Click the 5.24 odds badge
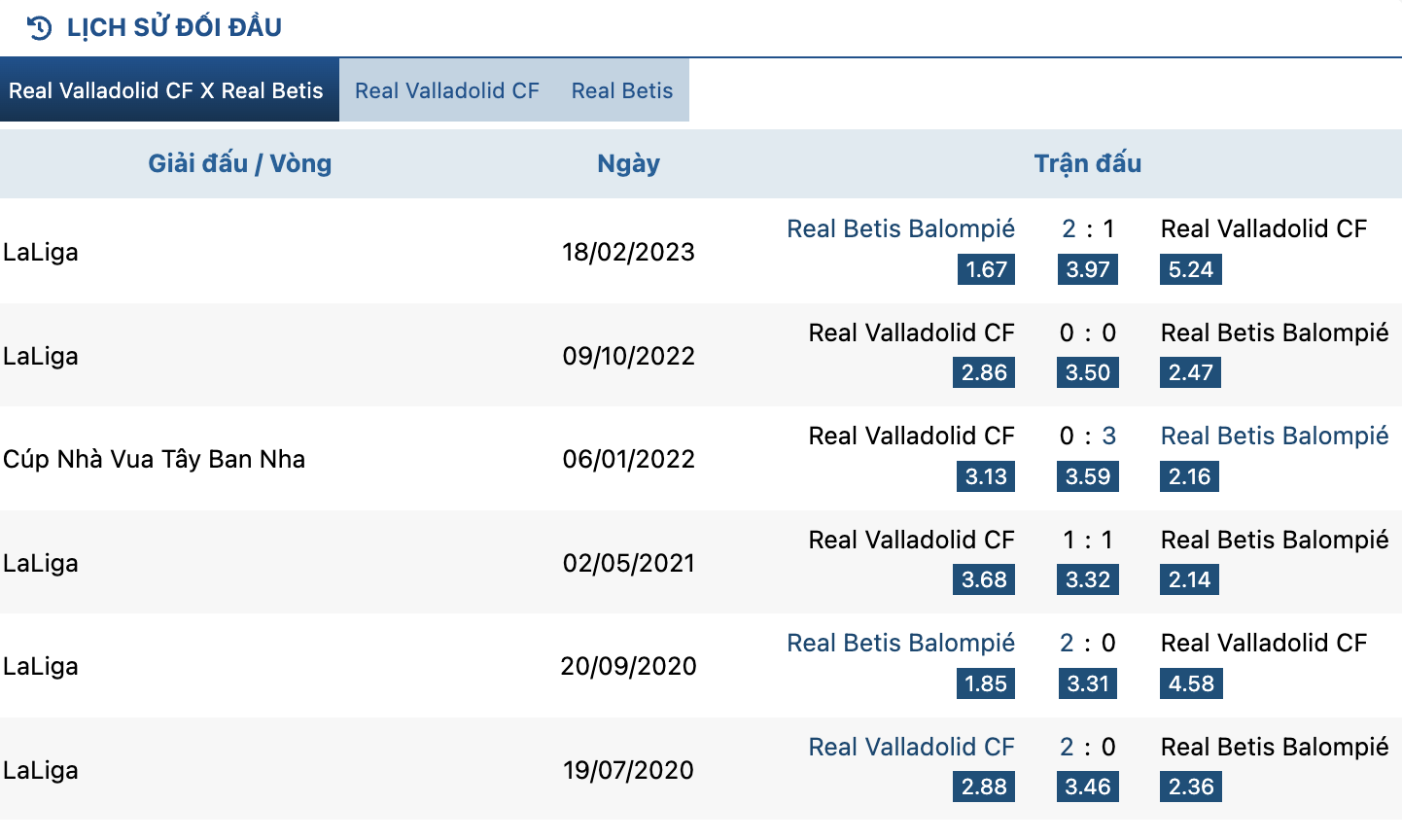Screen dimensions: 1402x840 tap(1191, 269)
